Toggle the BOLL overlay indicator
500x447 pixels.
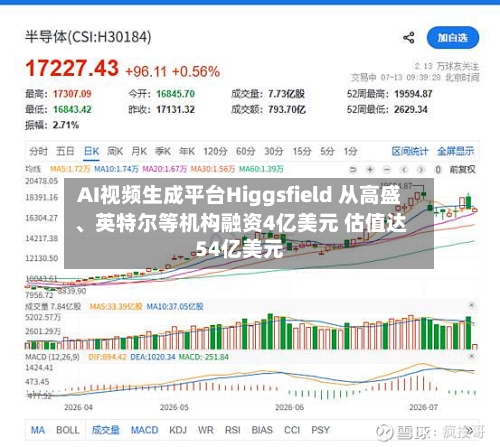click(x=68, y=430)
